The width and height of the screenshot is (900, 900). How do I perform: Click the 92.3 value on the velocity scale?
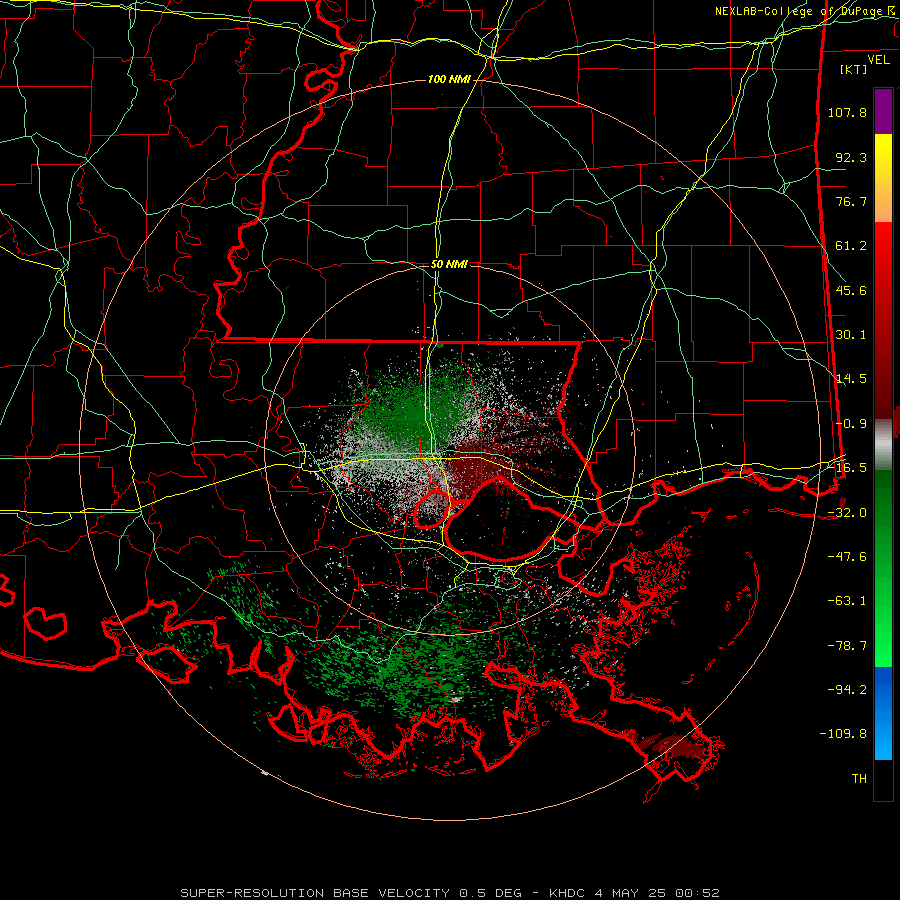click(x=851, y=157)
